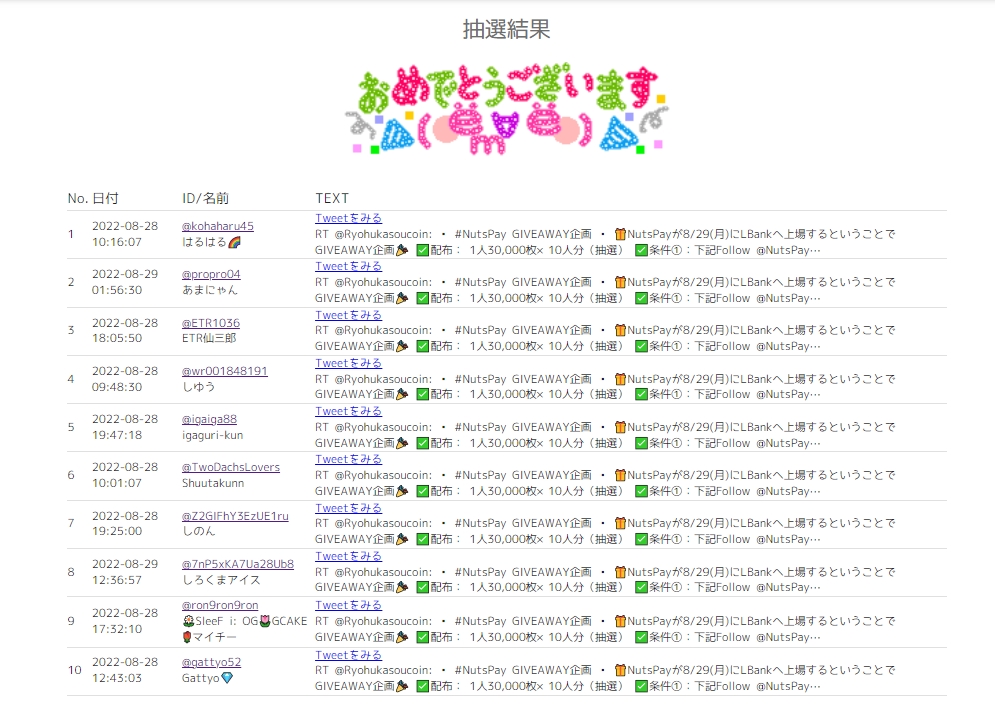Click the name 'しのん'

click(199, 531)
